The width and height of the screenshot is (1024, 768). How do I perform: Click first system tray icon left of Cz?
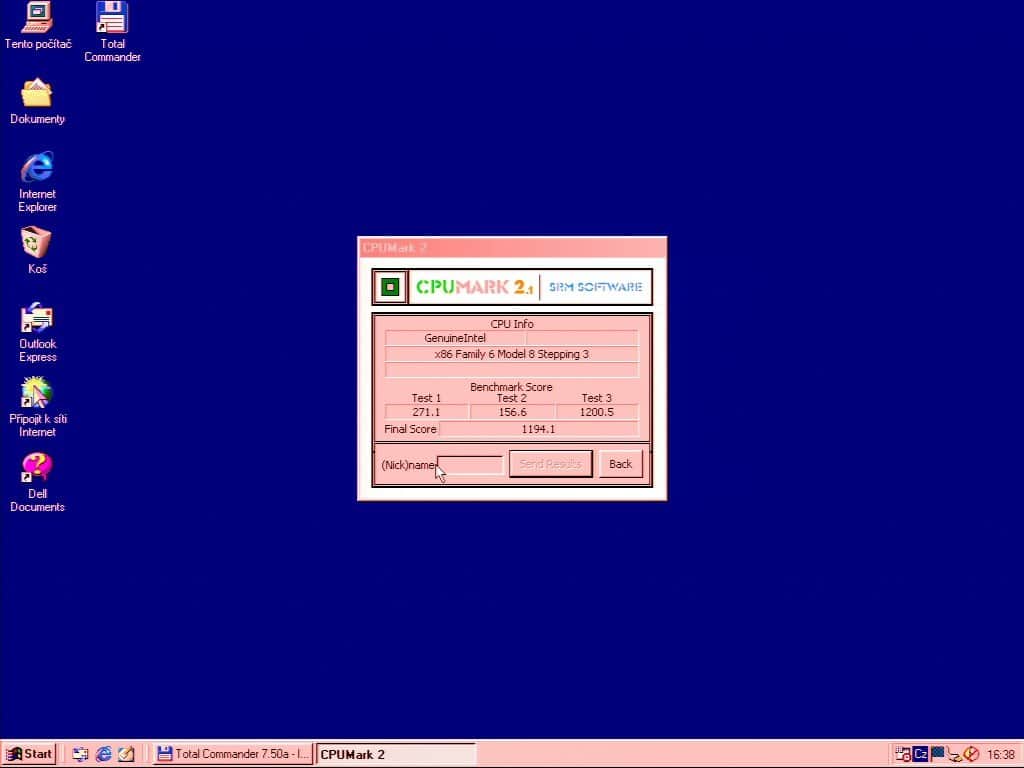903,754
